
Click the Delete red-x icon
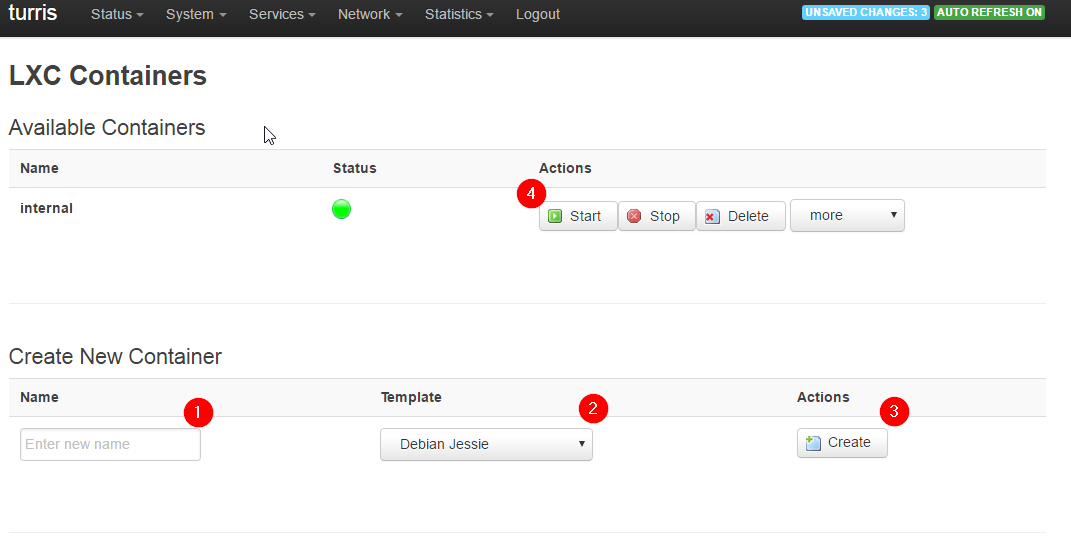pyautogui.click(x=712, y=216)
